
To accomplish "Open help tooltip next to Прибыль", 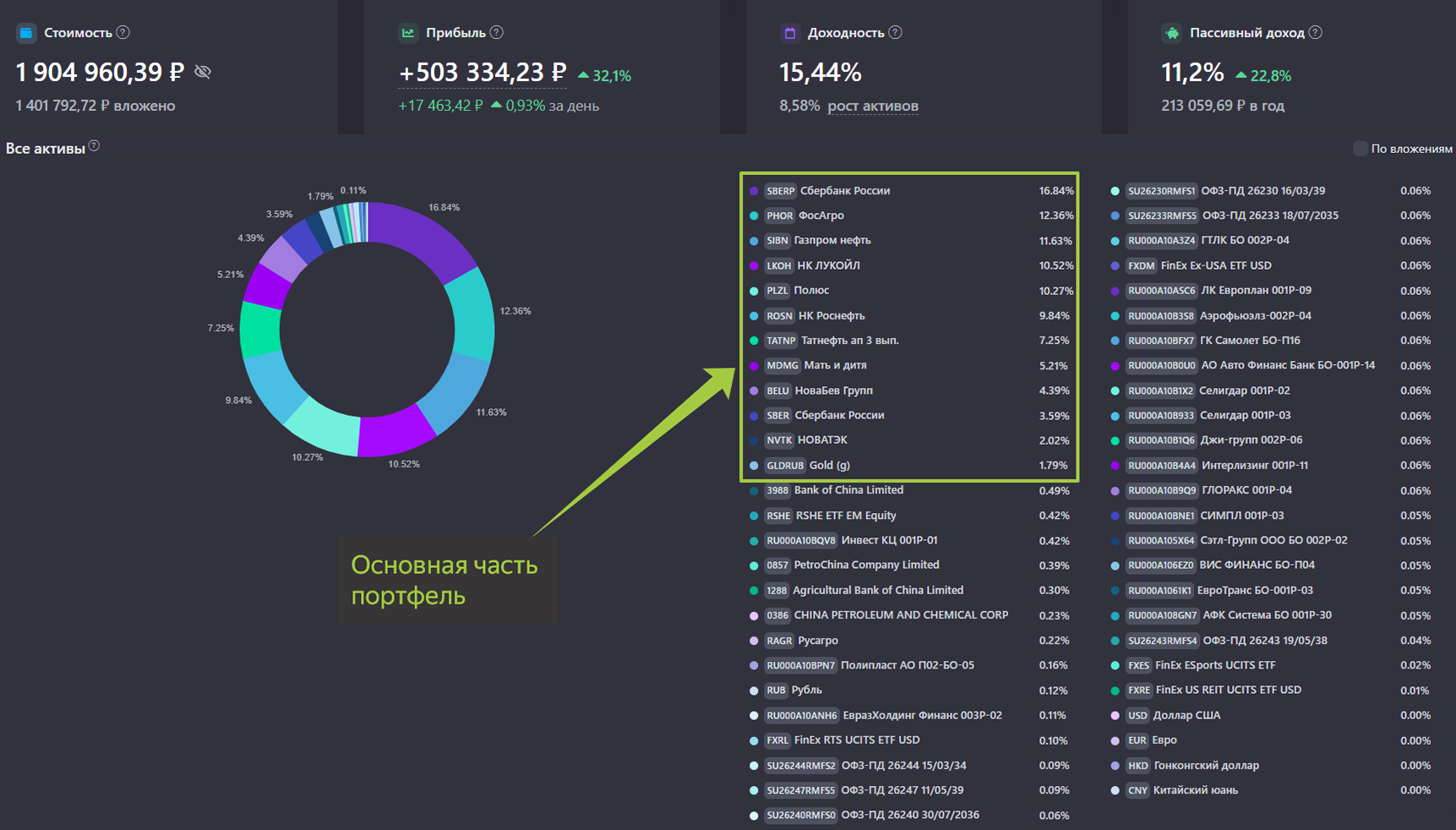I will (x=497, y=32).
